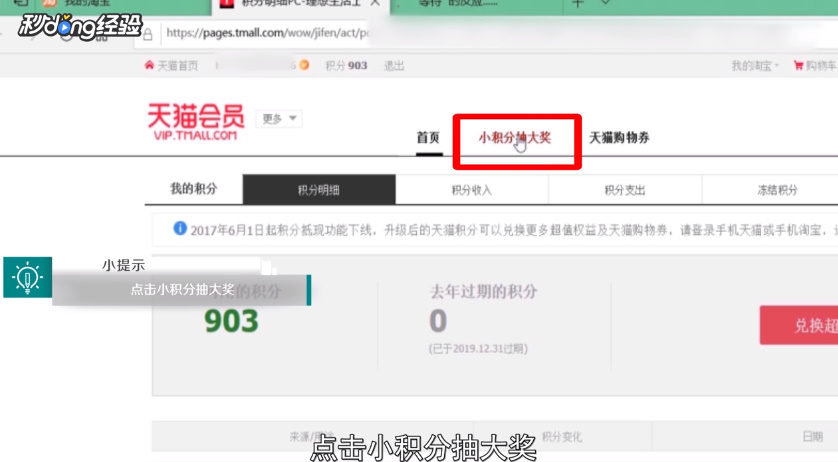Click the red 兑换 button
Screen dimensions: 838x462
tap(799, 325)
